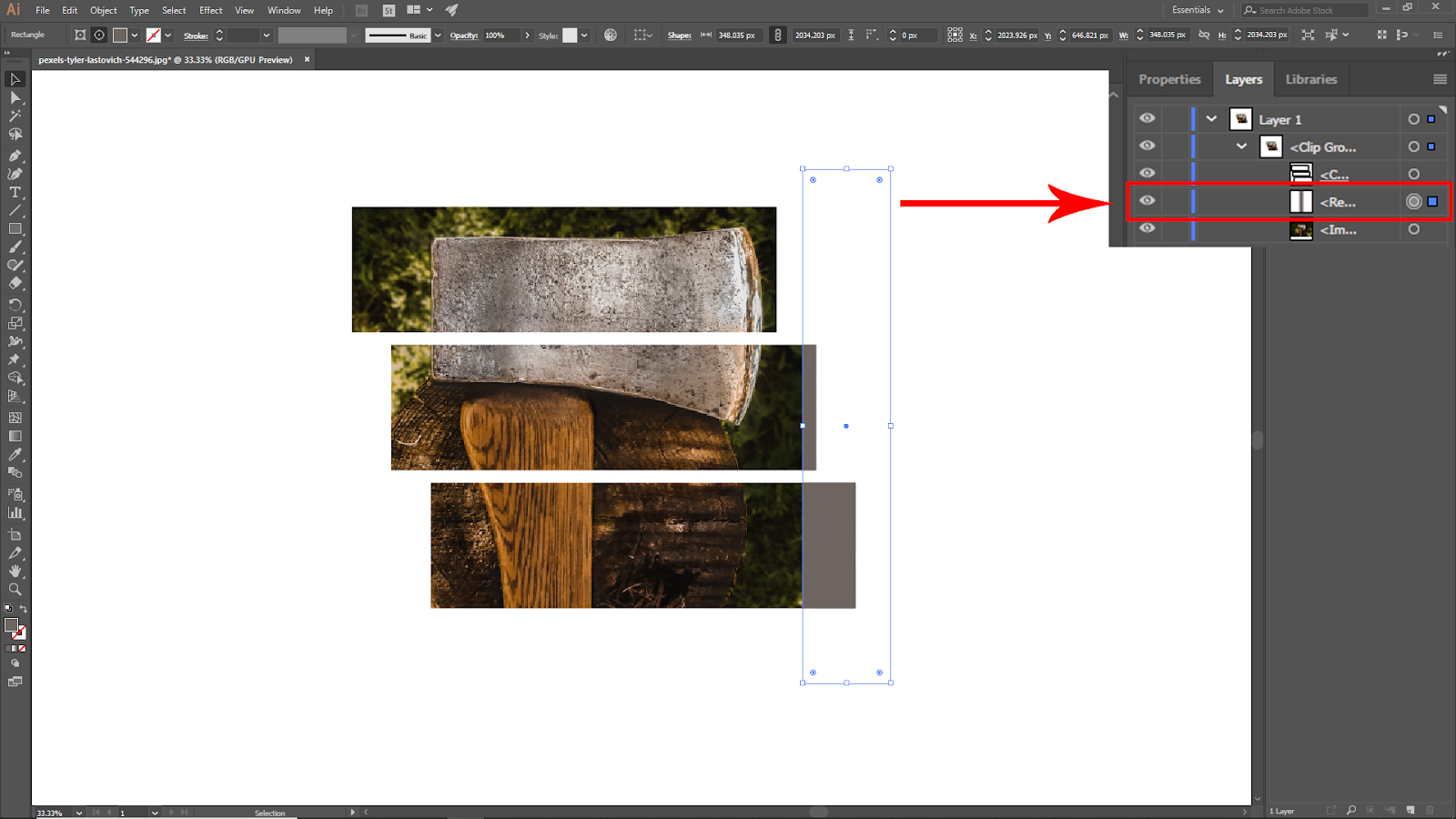Click the fill color swatch in control bar

(x=119, y=35)
